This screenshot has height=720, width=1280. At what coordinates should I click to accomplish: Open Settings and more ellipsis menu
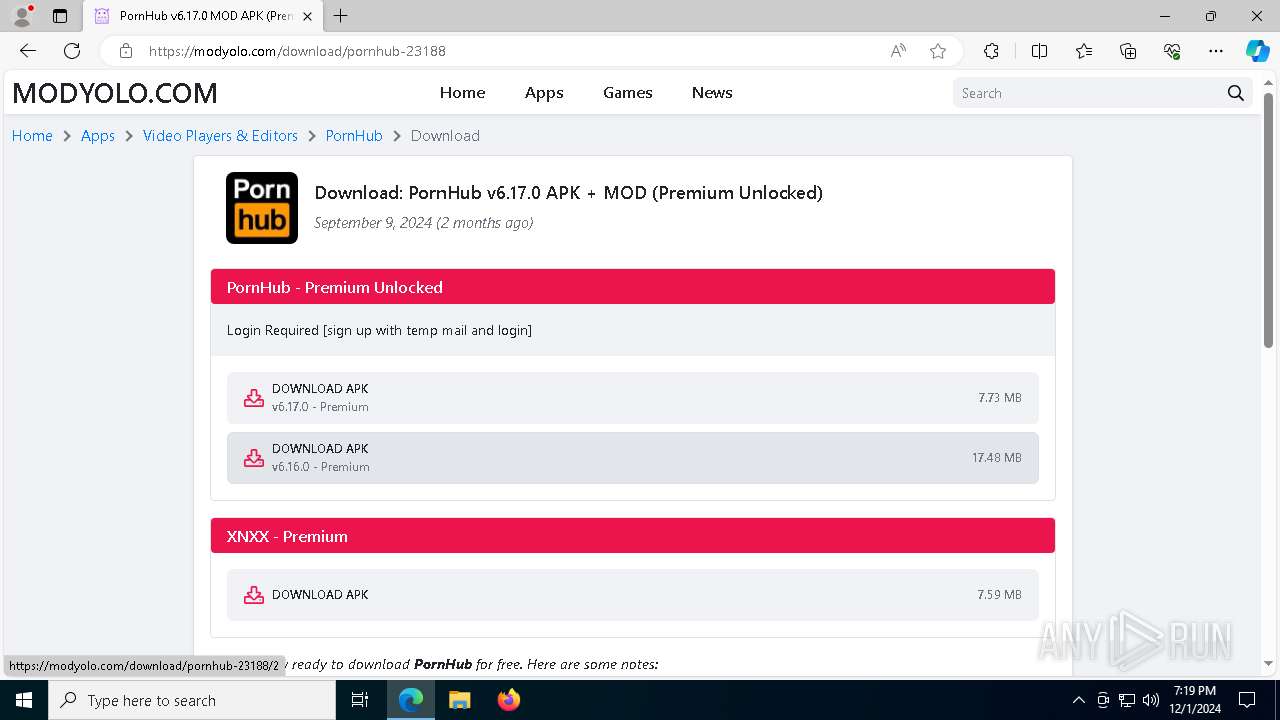click(x=1216, y=51)
